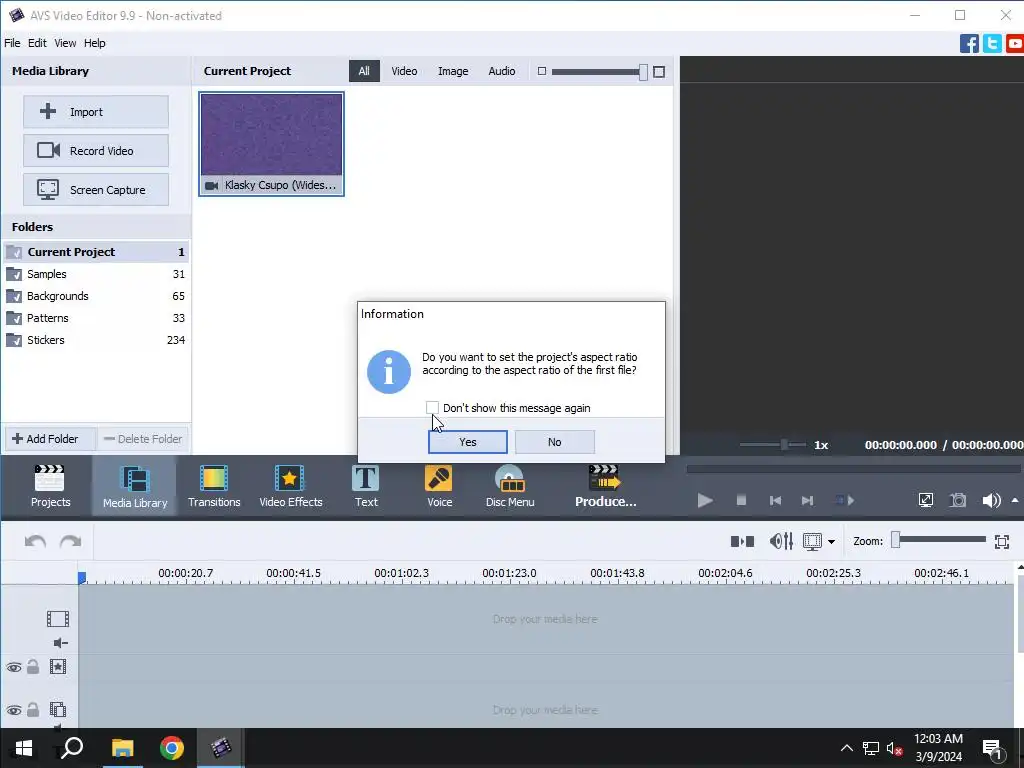Adjust the playback speed slider
The image size is (1024, 768).
pos(784,445)
